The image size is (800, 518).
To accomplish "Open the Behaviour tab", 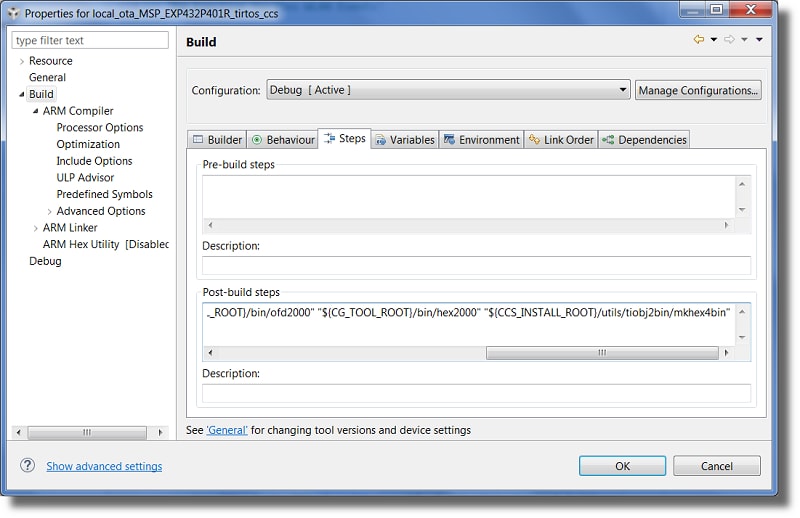I will tap(283, 139).
